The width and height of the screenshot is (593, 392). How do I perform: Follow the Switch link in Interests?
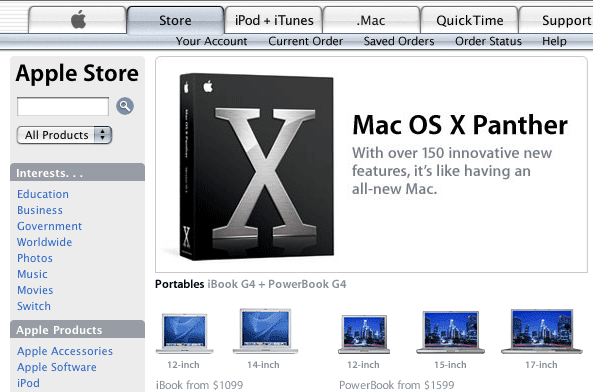point(34,306)
